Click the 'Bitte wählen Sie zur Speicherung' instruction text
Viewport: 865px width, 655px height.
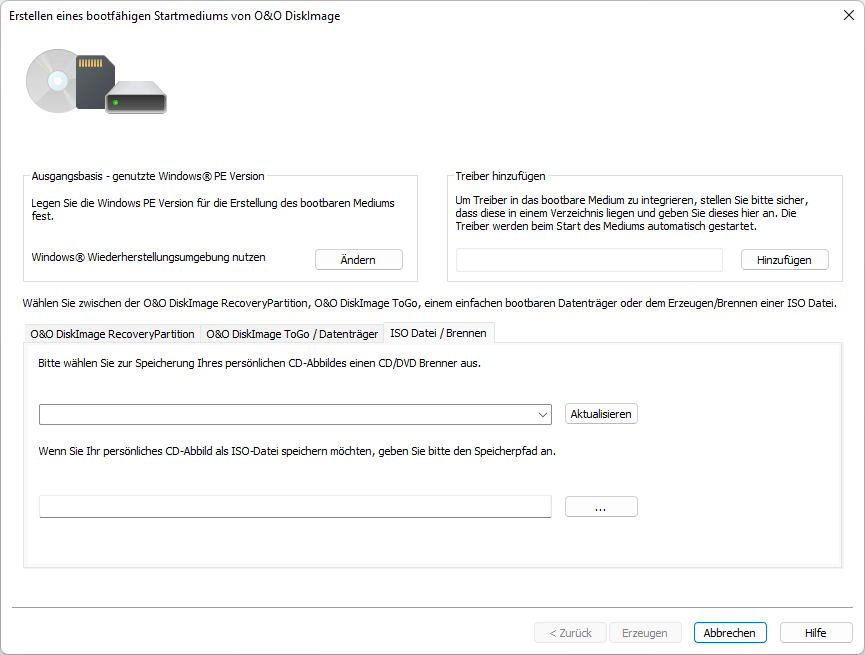pyautogui.click(x=259, y=363)
